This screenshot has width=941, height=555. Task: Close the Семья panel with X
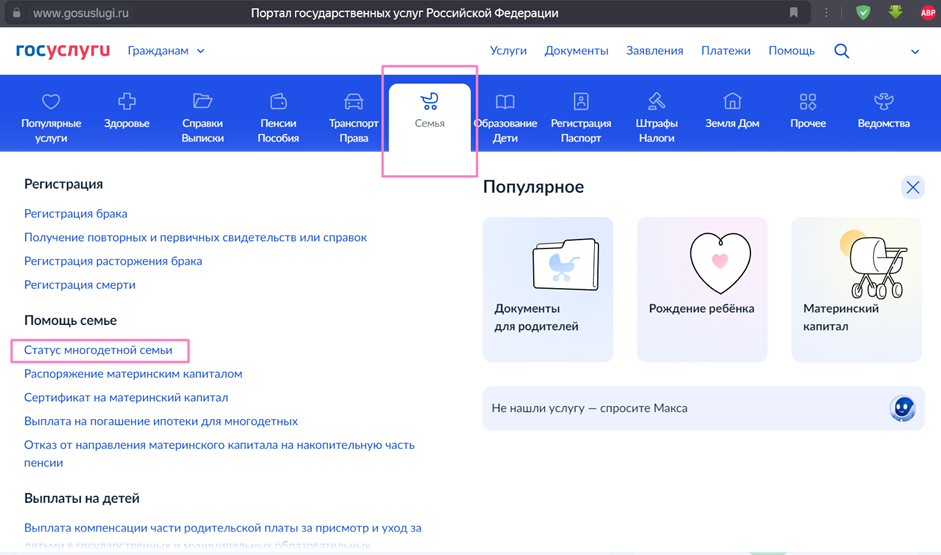click(913, 187)
